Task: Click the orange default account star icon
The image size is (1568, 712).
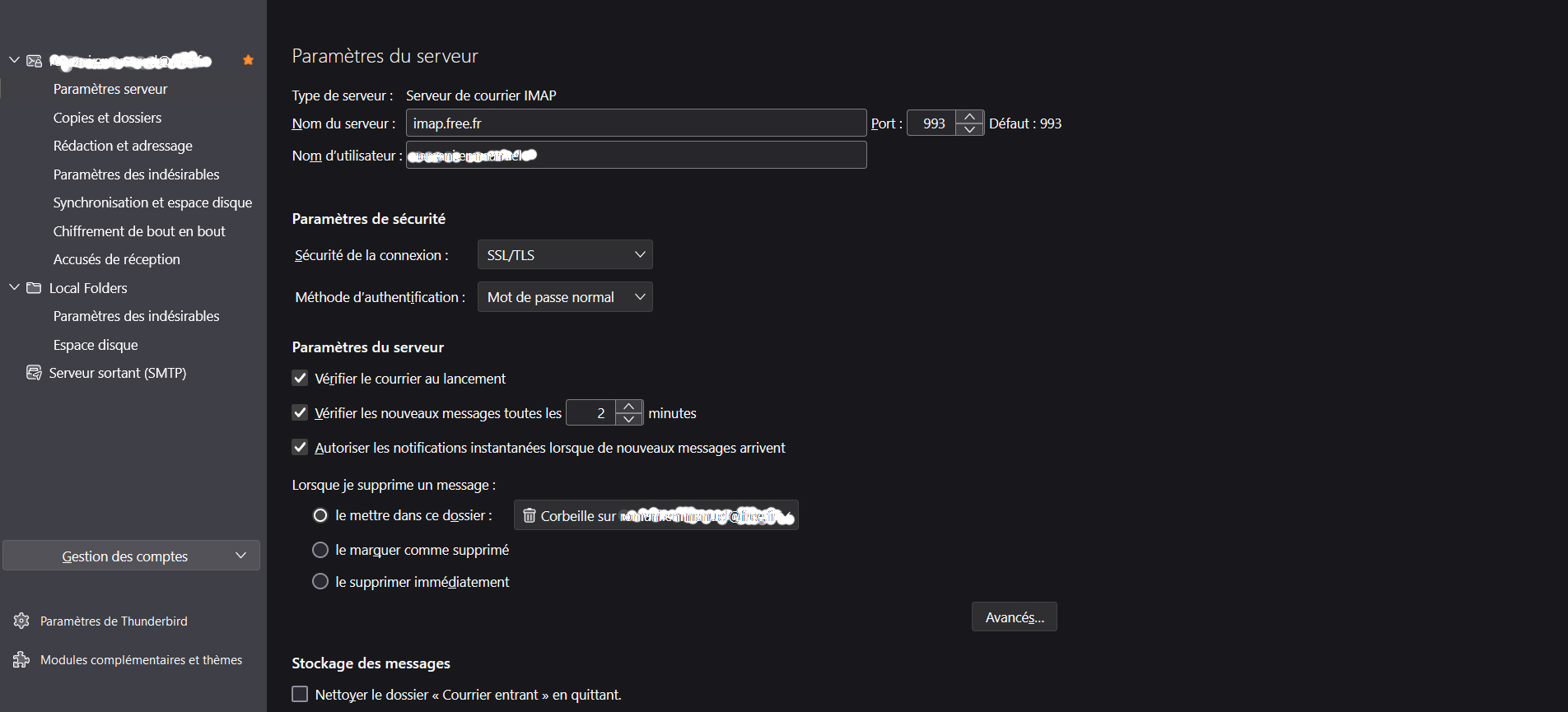Action: pyautogui.click(x=248, y=60)
